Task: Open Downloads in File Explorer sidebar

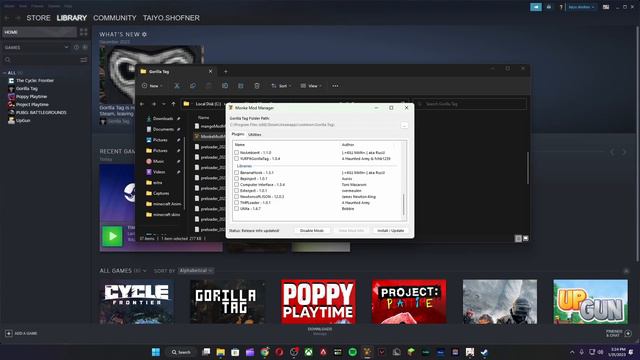Action: pos(163,118)
